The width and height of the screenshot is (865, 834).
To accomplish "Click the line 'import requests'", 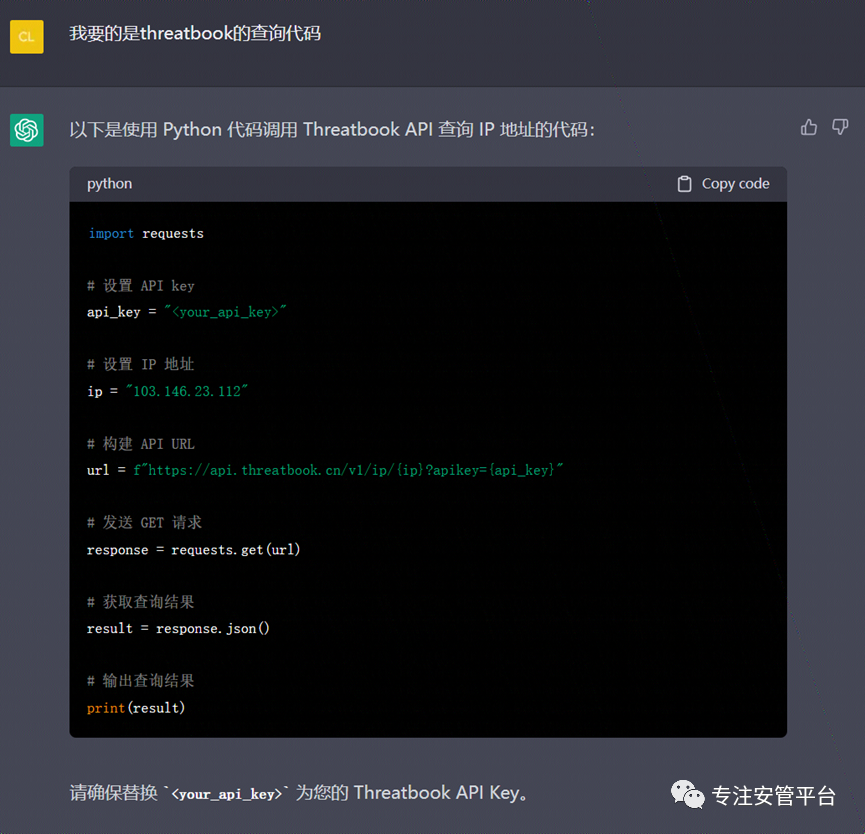I will (x=146, y=234).
